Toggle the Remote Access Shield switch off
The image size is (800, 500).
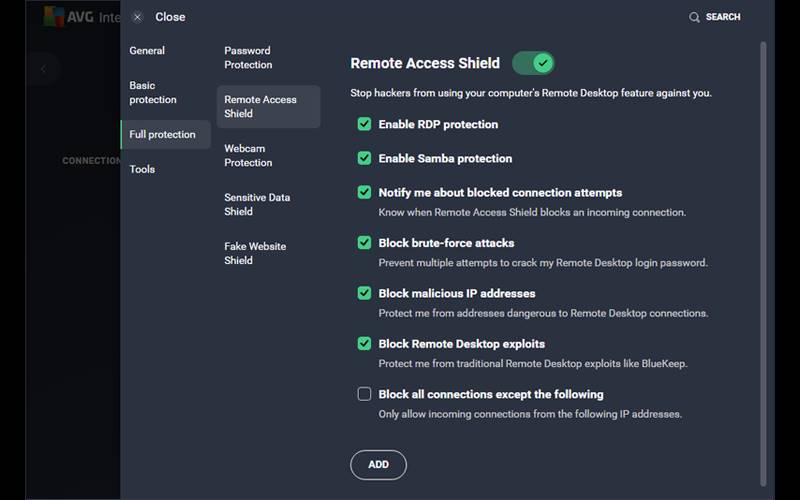pyautogui.click(x=533, y=63)
